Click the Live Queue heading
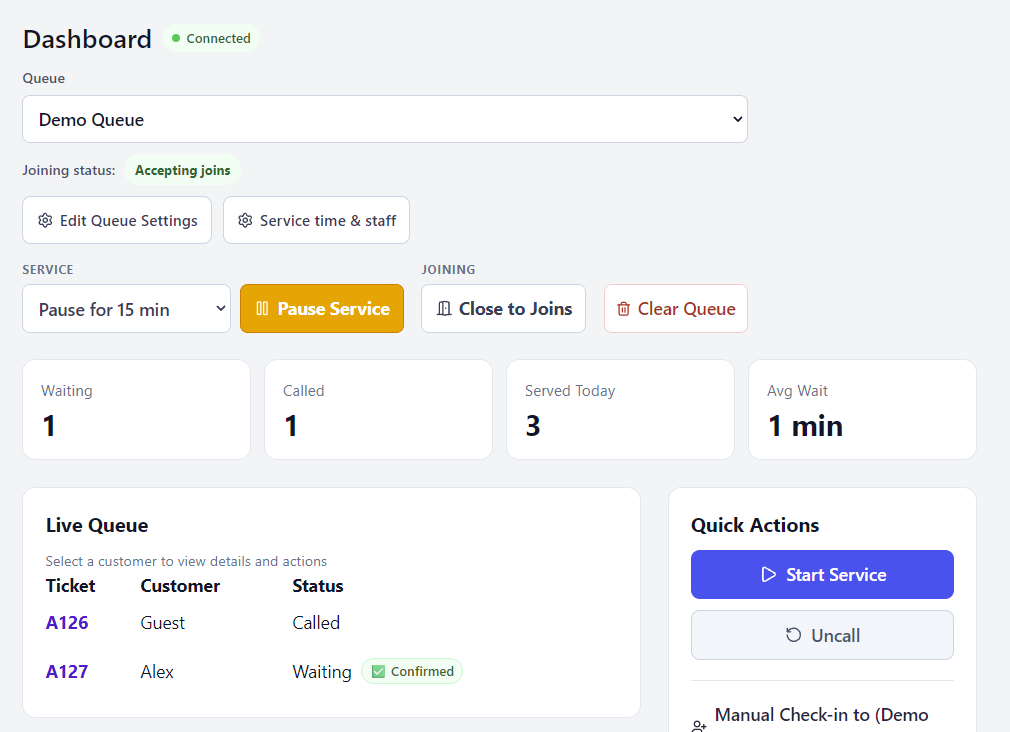The image size is (1010, 732). (97, 525)
